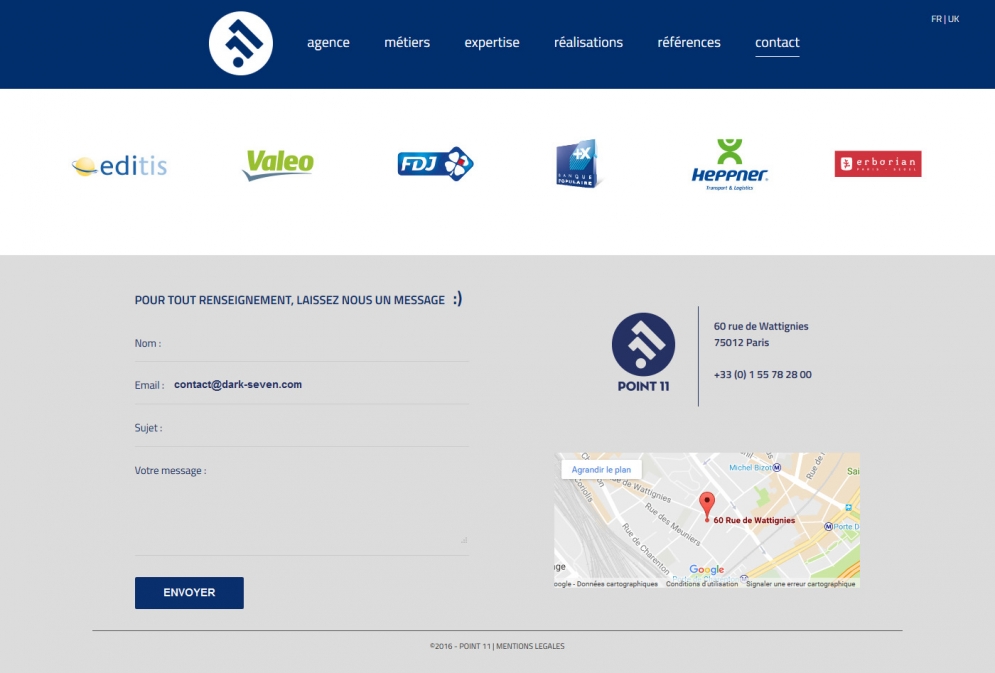Click the Valeo client logo
Viewport: 995px width, 673px height.
point(278,165)
